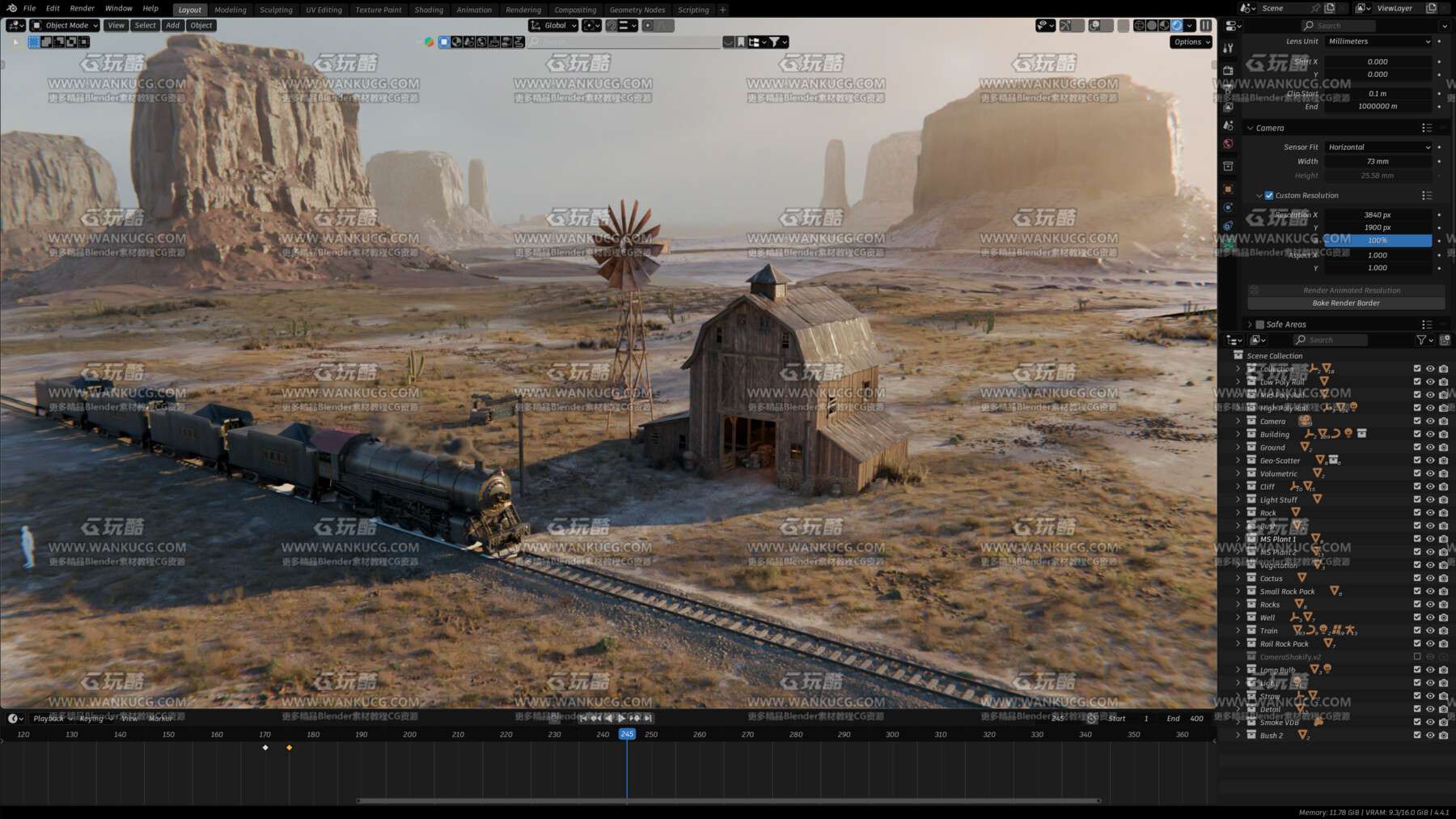The height and width of the screenshot is (819, 1456).
Task: Click the sensor Width 73 mm field
Action: (x=1378, y=162)
